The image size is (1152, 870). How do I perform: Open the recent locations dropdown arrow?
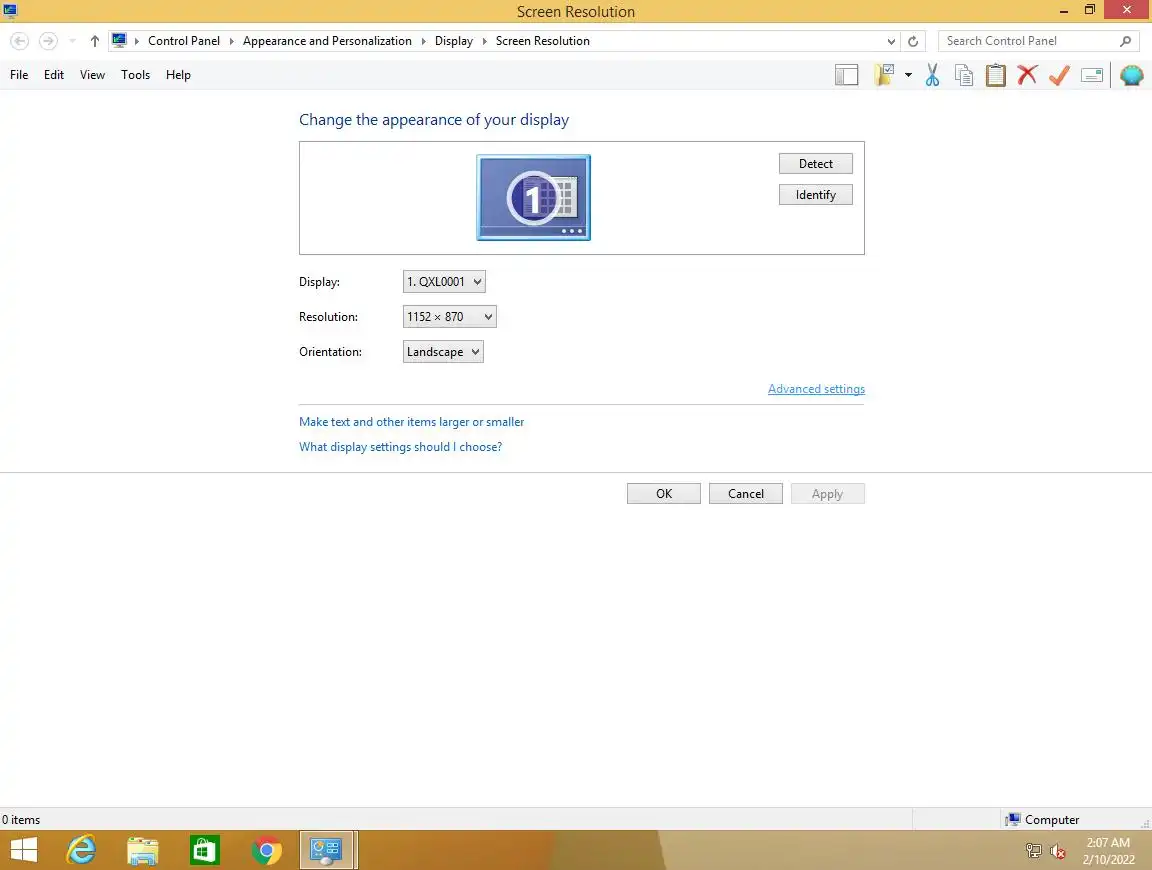point(72,41)
